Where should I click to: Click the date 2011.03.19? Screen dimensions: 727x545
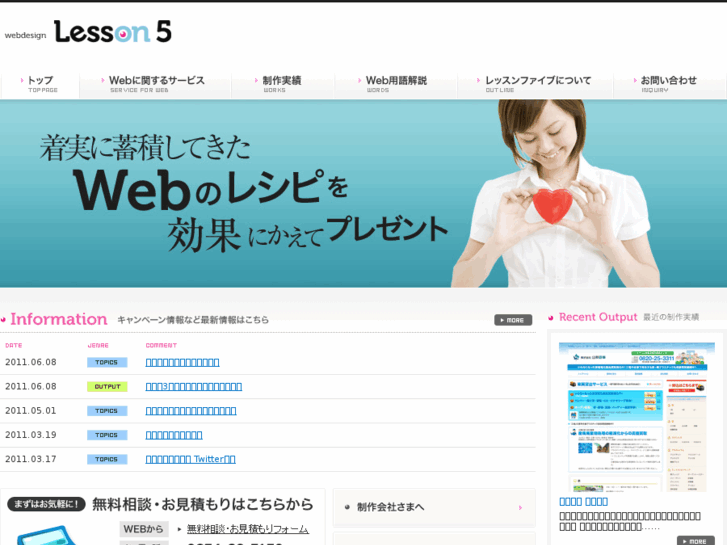pos(31,435)
